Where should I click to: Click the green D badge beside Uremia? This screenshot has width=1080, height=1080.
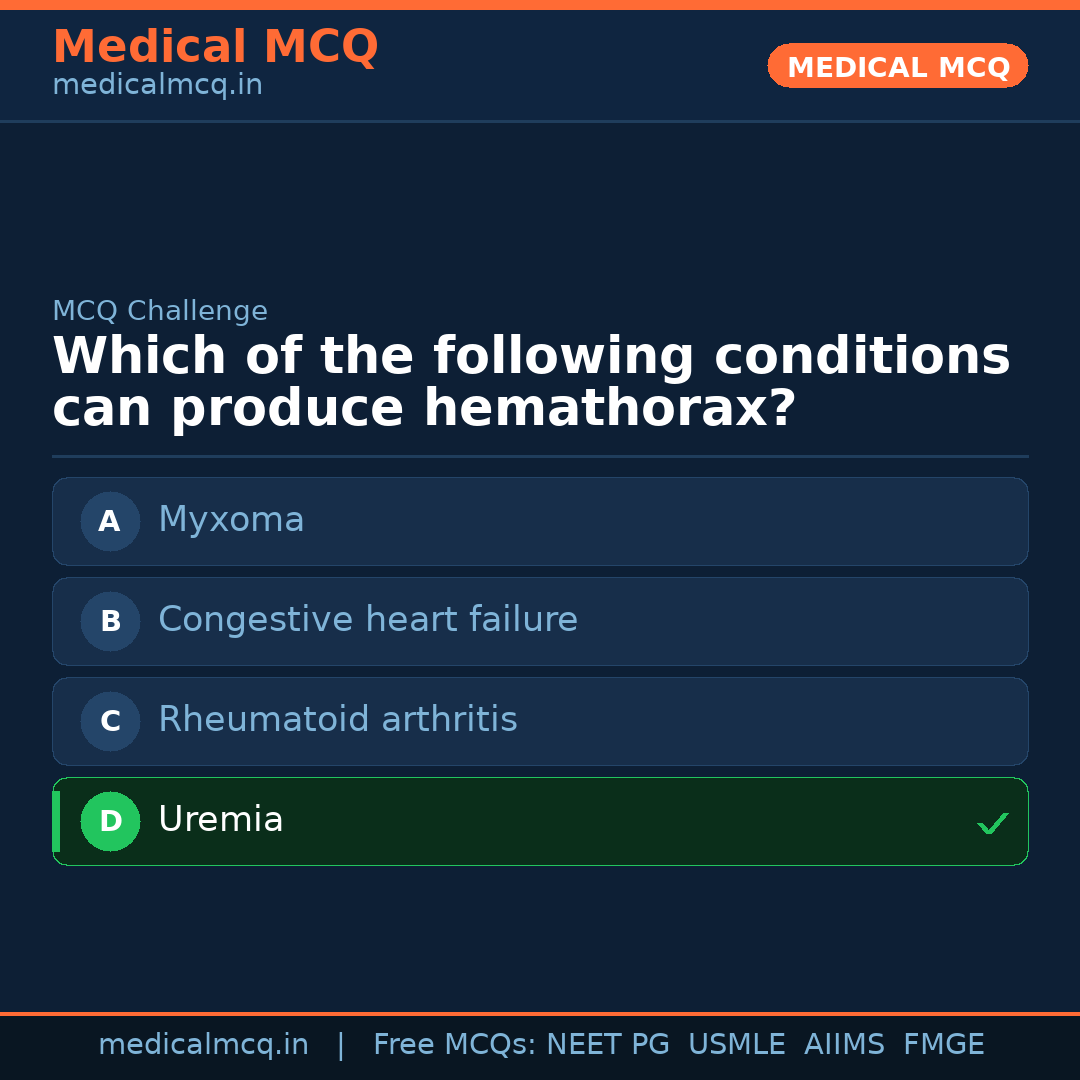110,821
